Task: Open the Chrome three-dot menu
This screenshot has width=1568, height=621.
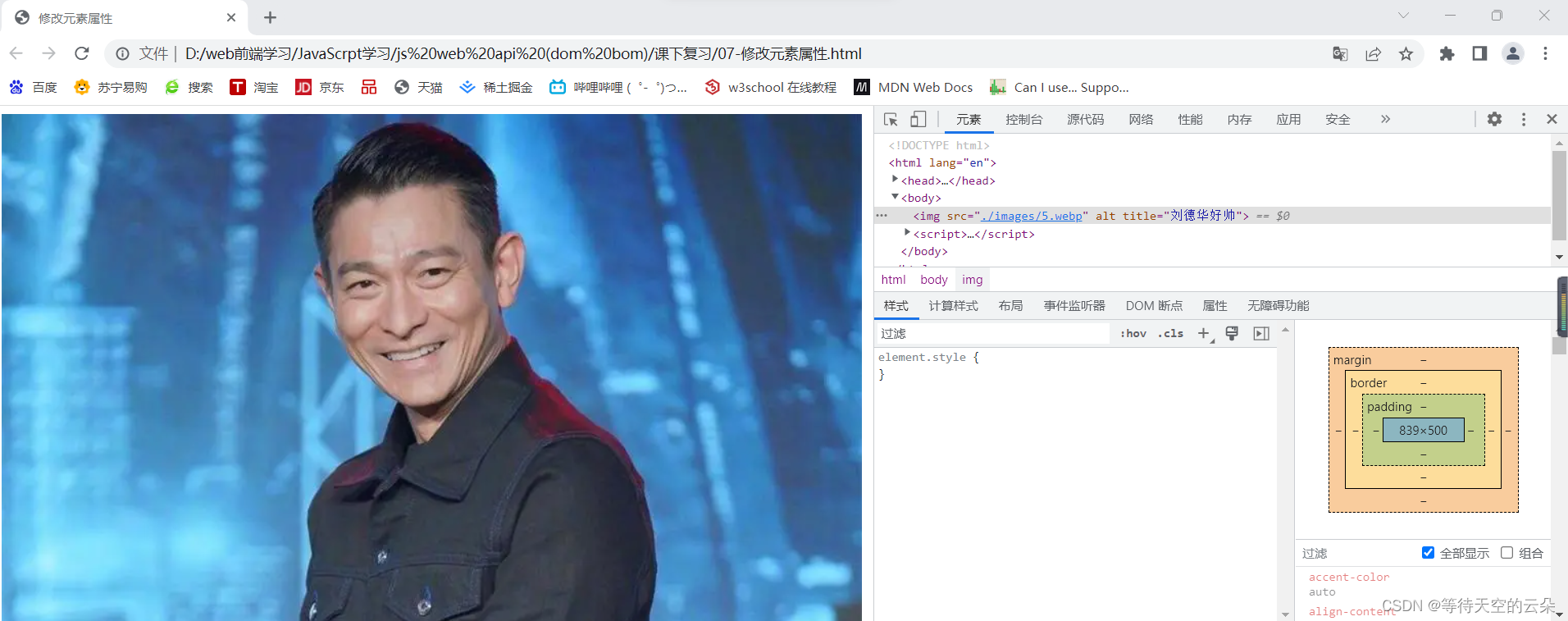Action: 1545,53
